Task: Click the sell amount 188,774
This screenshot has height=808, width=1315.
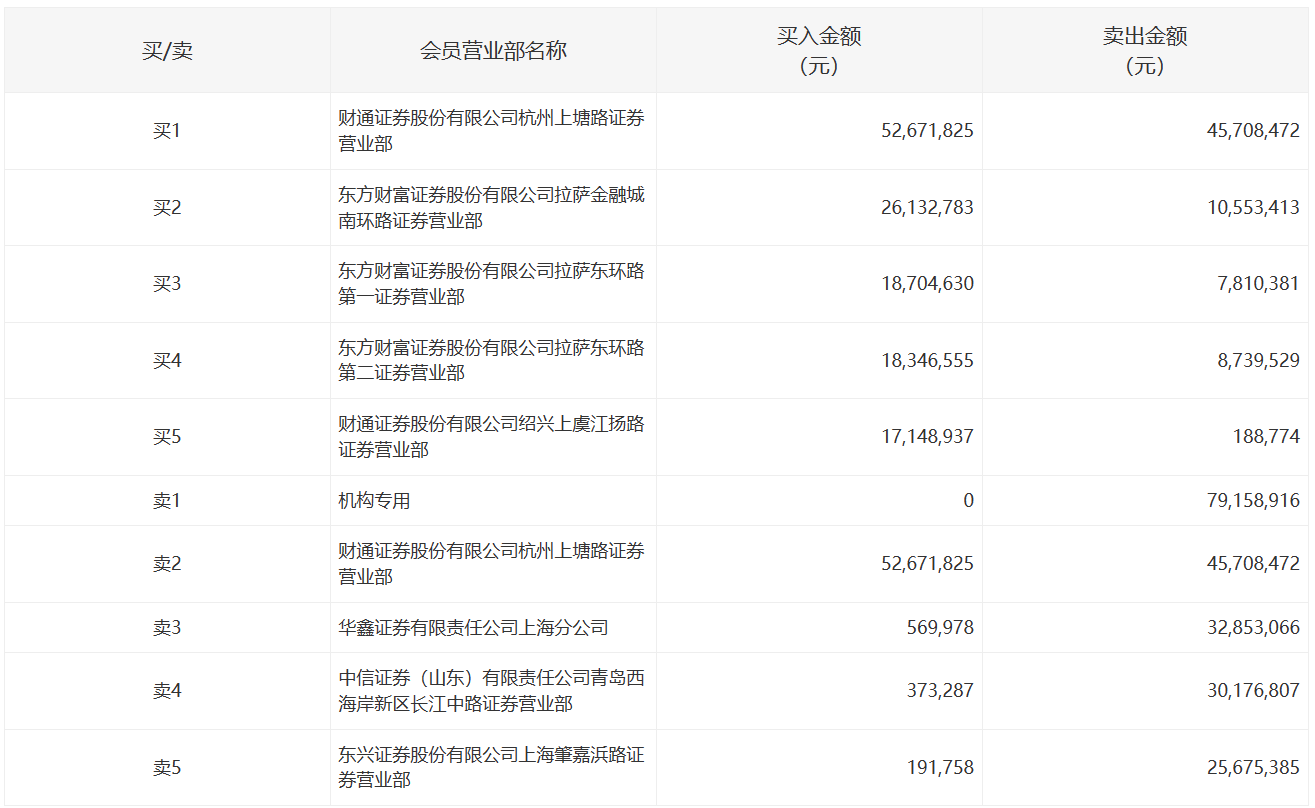Action: 1268,437
